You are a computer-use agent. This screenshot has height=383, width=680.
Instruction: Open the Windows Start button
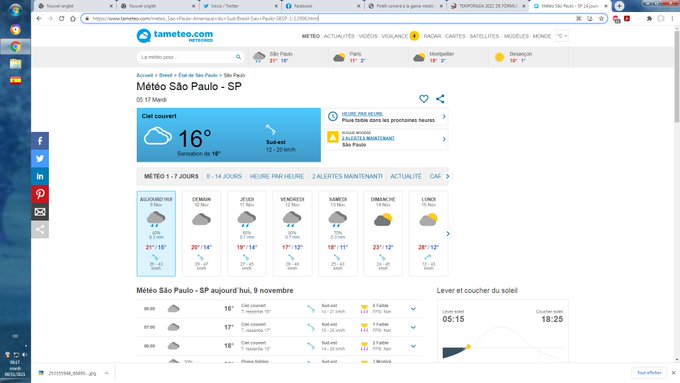click(15, 10)
